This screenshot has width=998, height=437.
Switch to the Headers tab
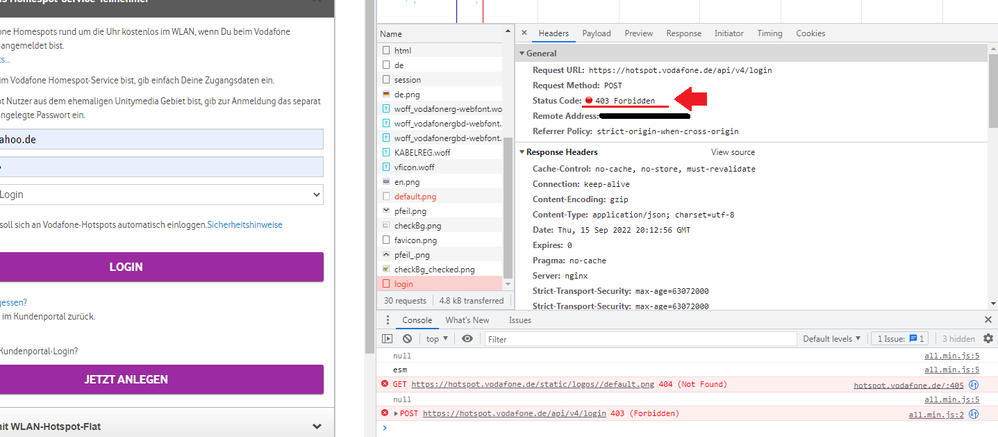point(553,33)
